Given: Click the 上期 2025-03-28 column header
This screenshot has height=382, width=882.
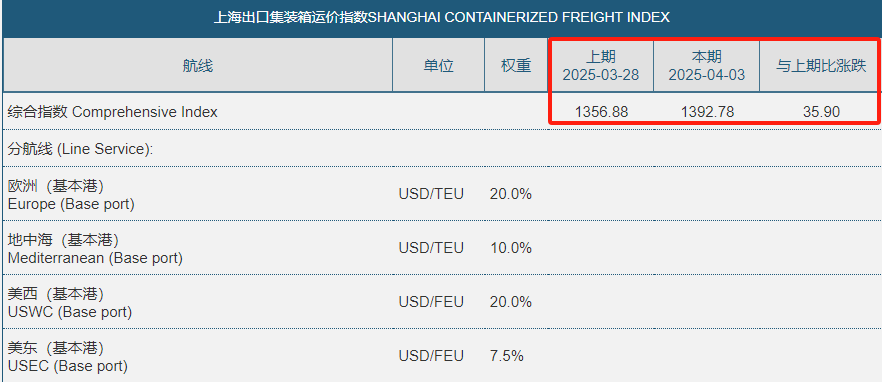Looking at the screenshot, I should (x=601, y=66).
